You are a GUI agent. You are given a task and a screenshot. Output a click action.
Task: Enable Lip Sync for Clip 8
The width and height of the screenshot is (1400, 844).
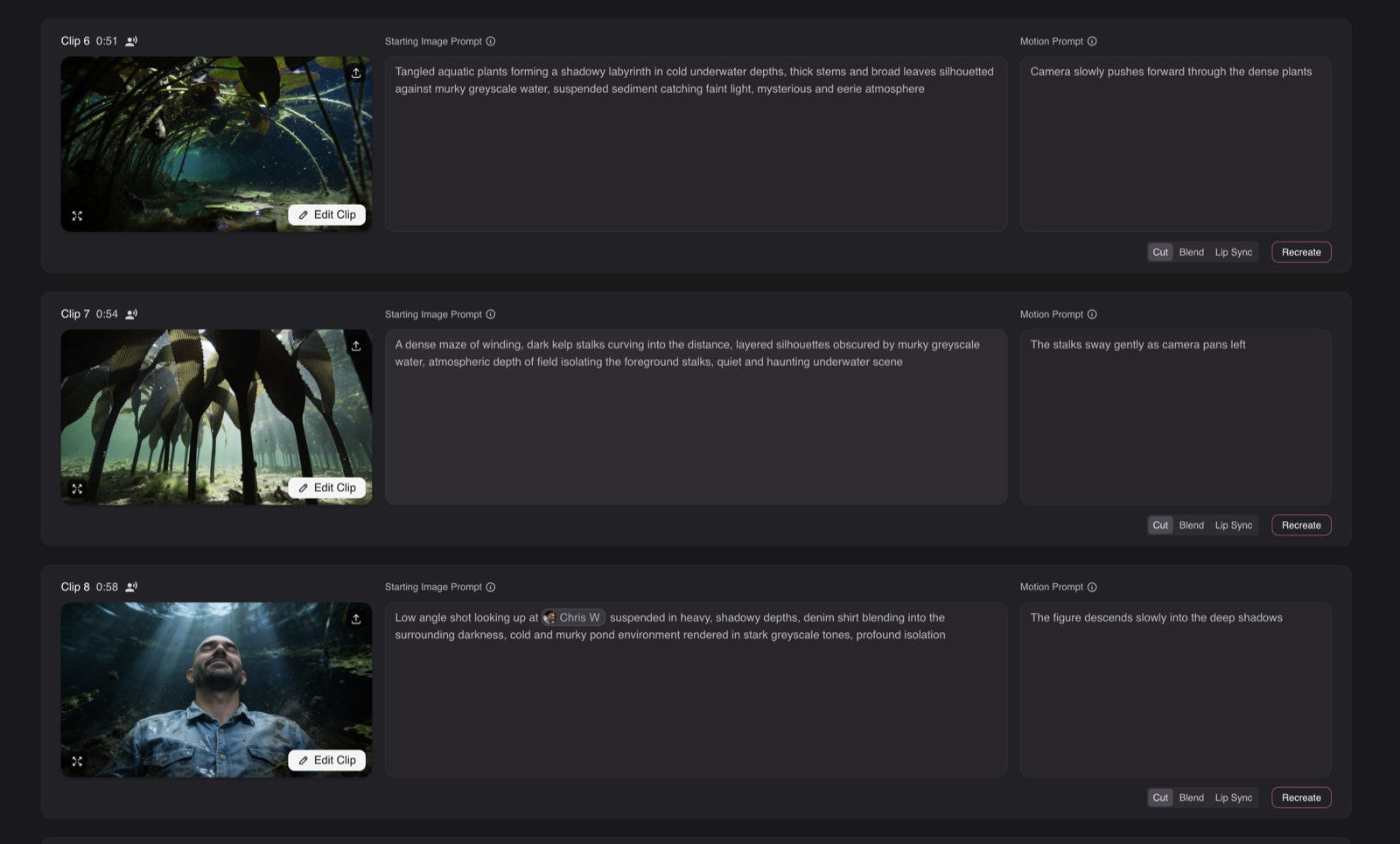click(x=1234, y=798)
